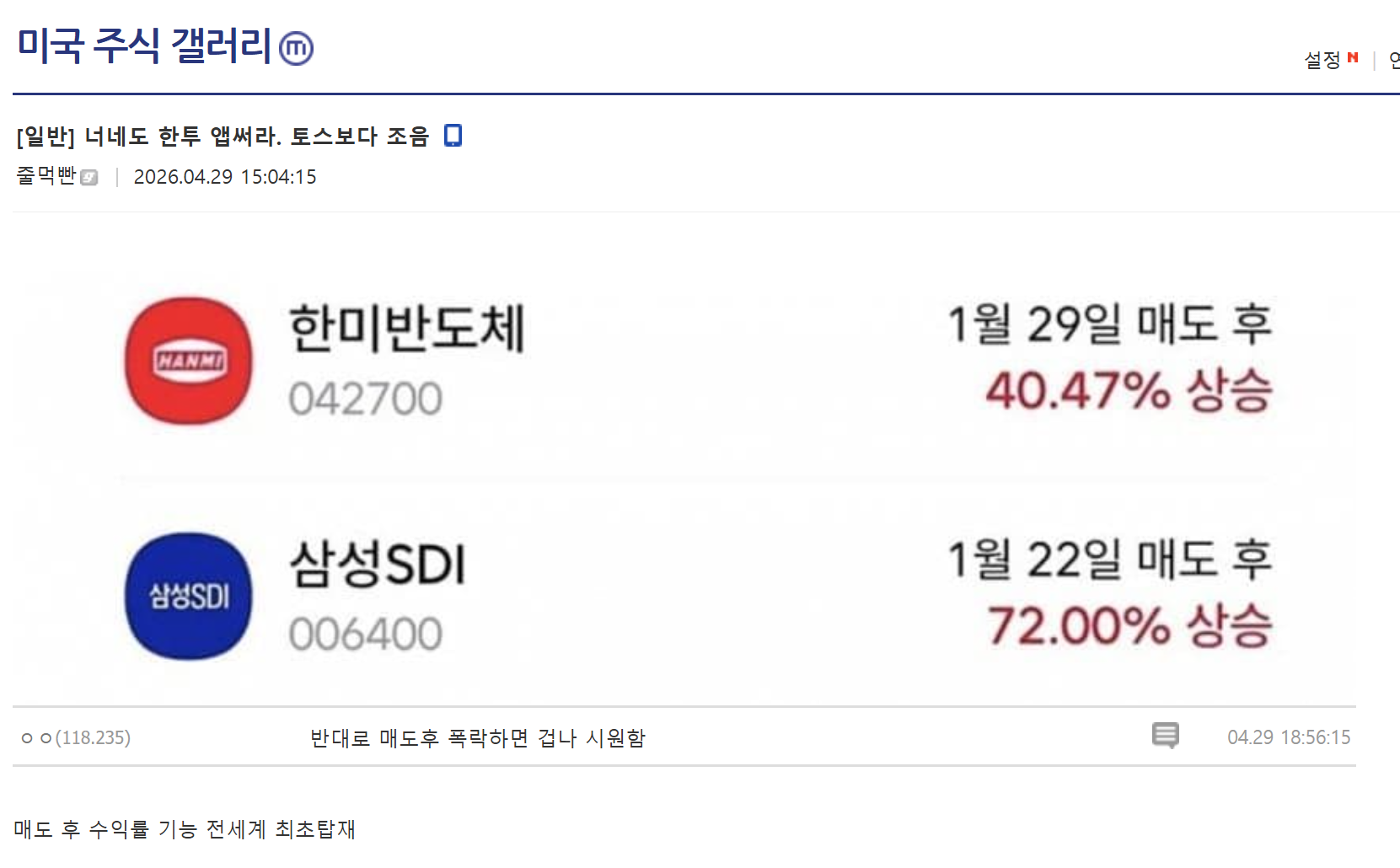The height and width of the screenshot is (868, 1400).
Task: Click the blue 삼성SDI logo icon
Action: point(189,596)
